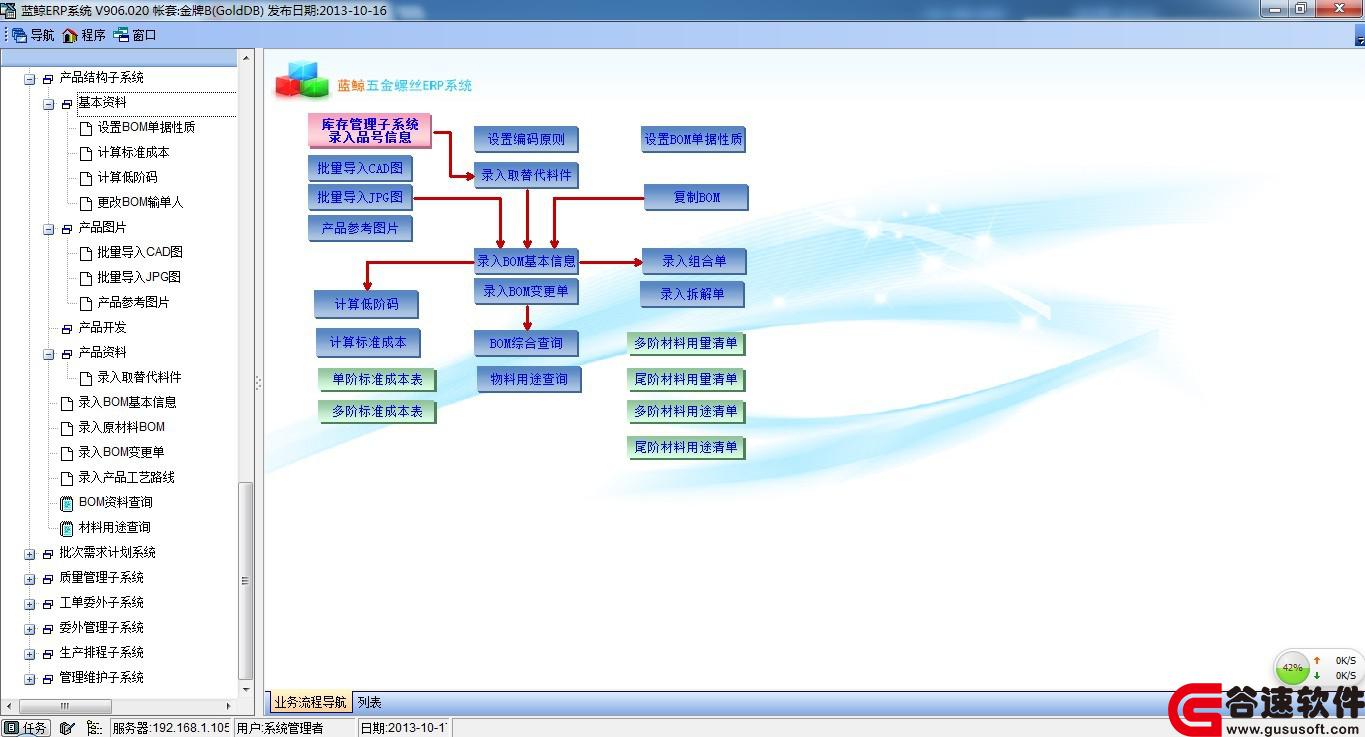Collapse the 产品资料 folder node
Screen dimensions: 1365x737
pos(49,353)
